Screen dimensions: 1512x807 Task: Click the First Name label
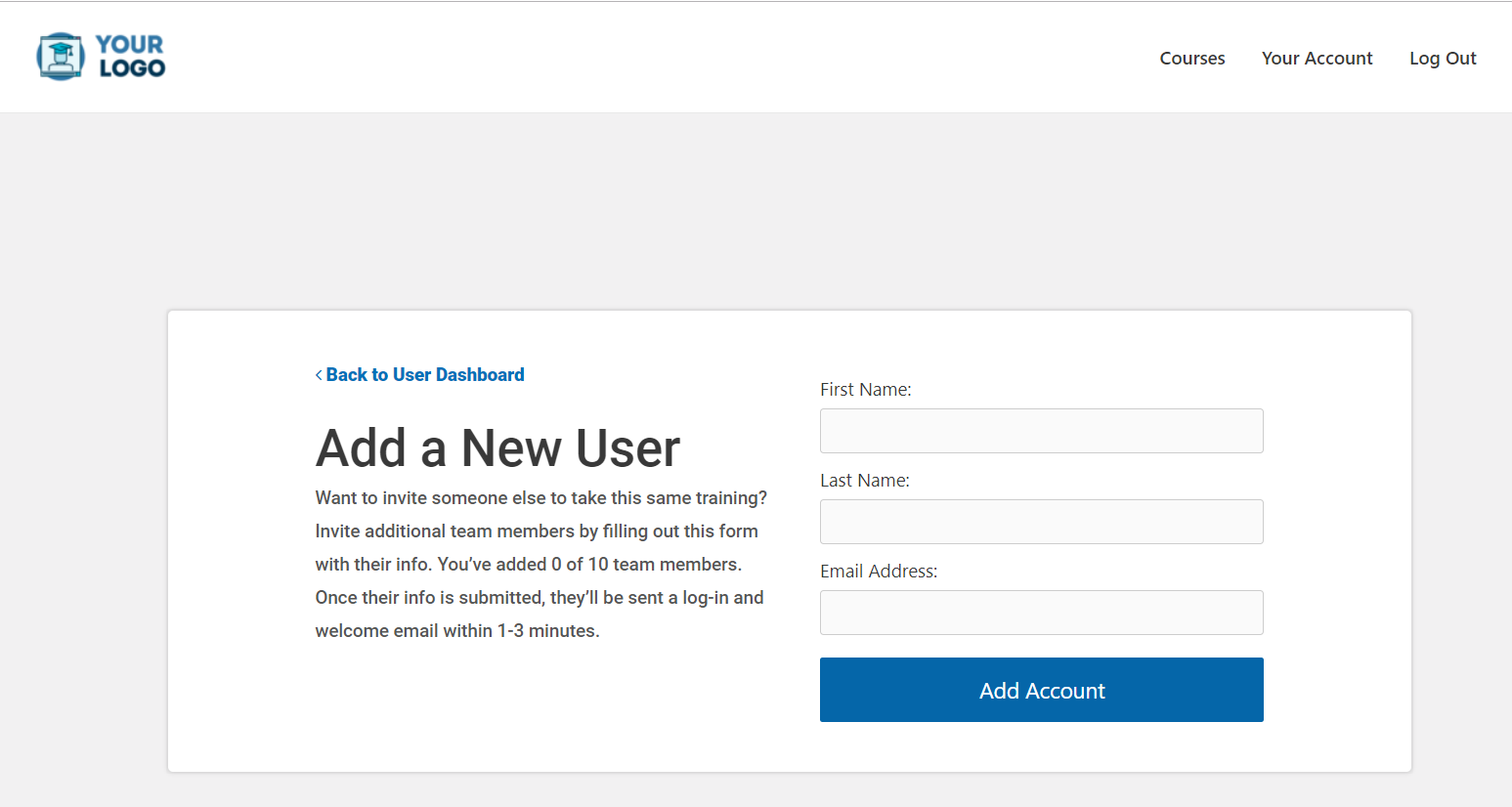coord(866,389)
